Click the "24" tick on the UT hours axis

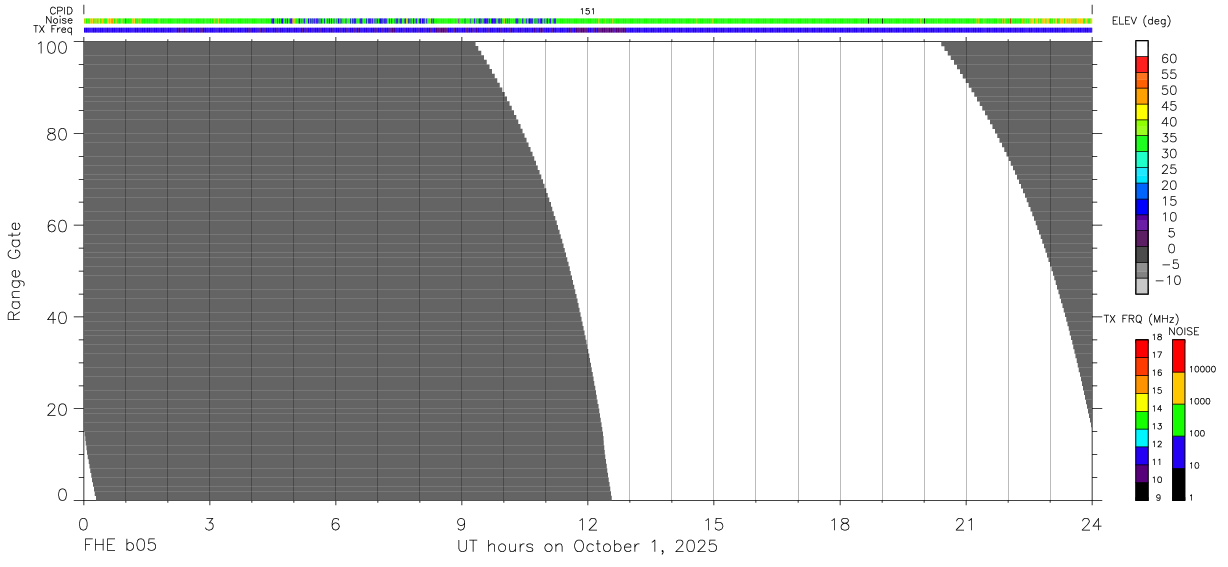[1092, 523]
